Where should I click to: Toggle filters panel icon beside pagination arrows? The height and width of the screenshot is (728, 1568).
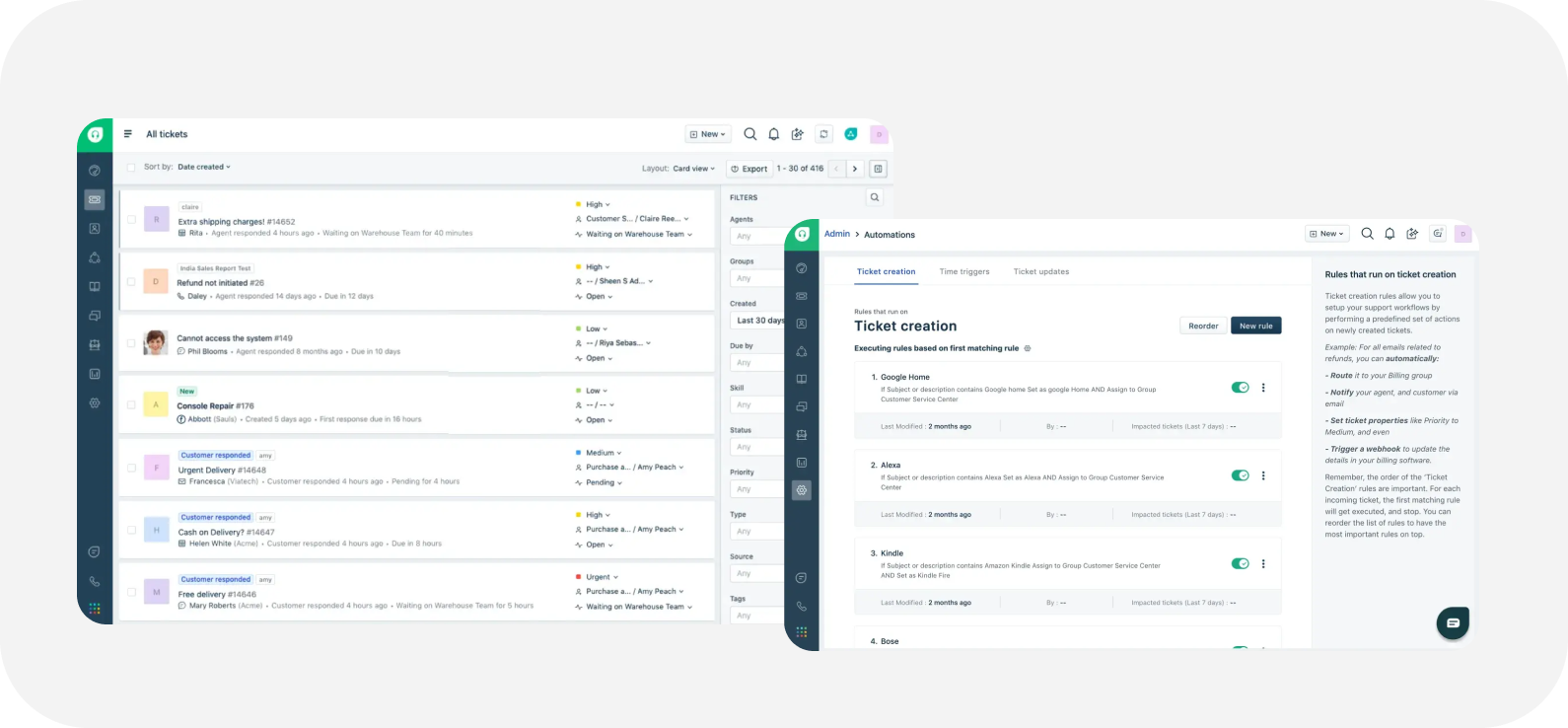click(x=878, y=169)
